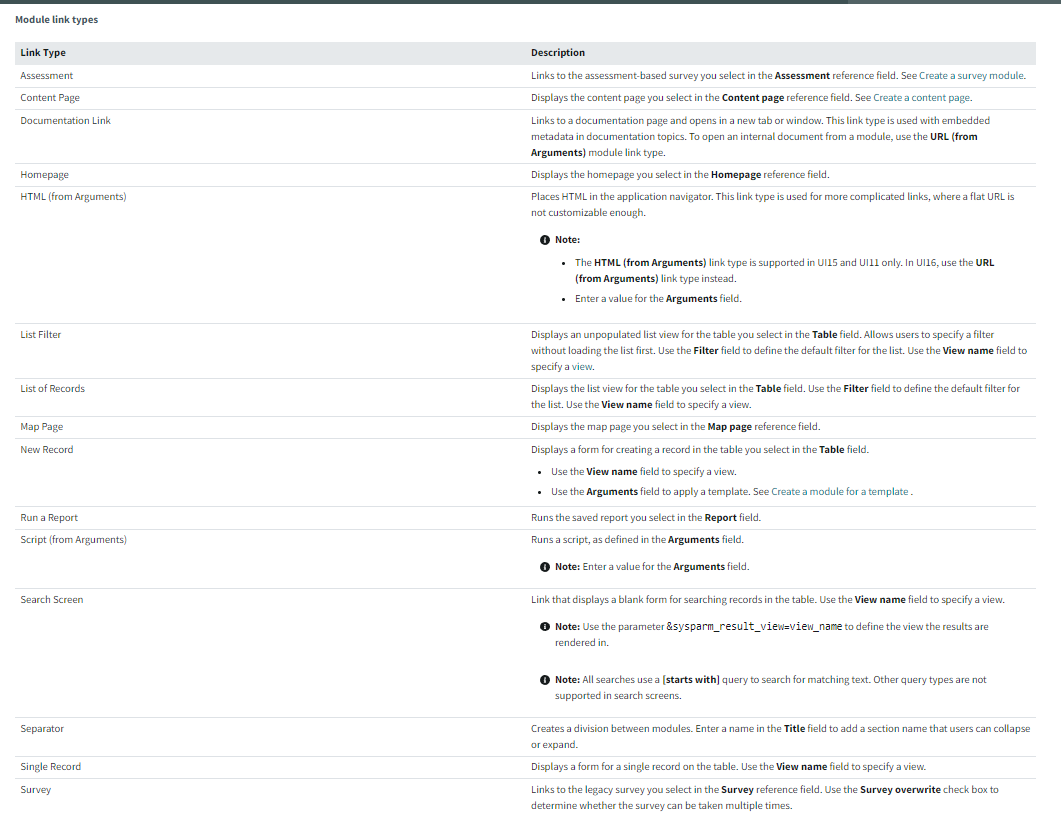Follow the 'Create a content page' link
Image resolution: width=1061 pixels, height=819 pixels.
pyautogui.click(x=921, y=98)
